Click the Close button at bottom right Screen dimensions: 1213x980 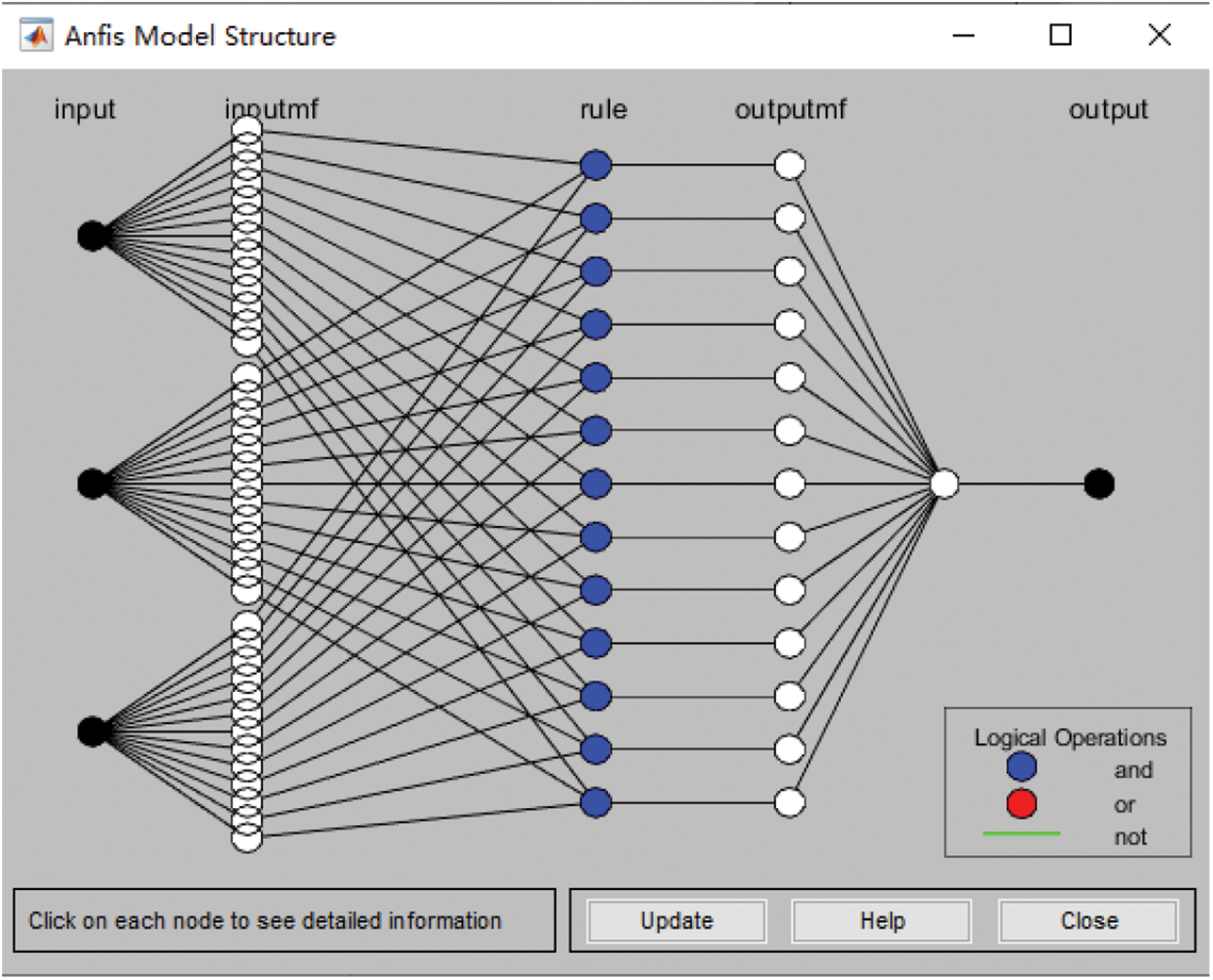point(1088,921)
